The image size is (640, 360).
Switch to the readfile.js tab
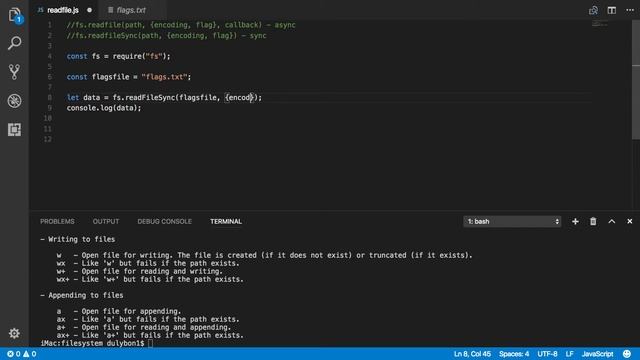[x=62, y=10]
